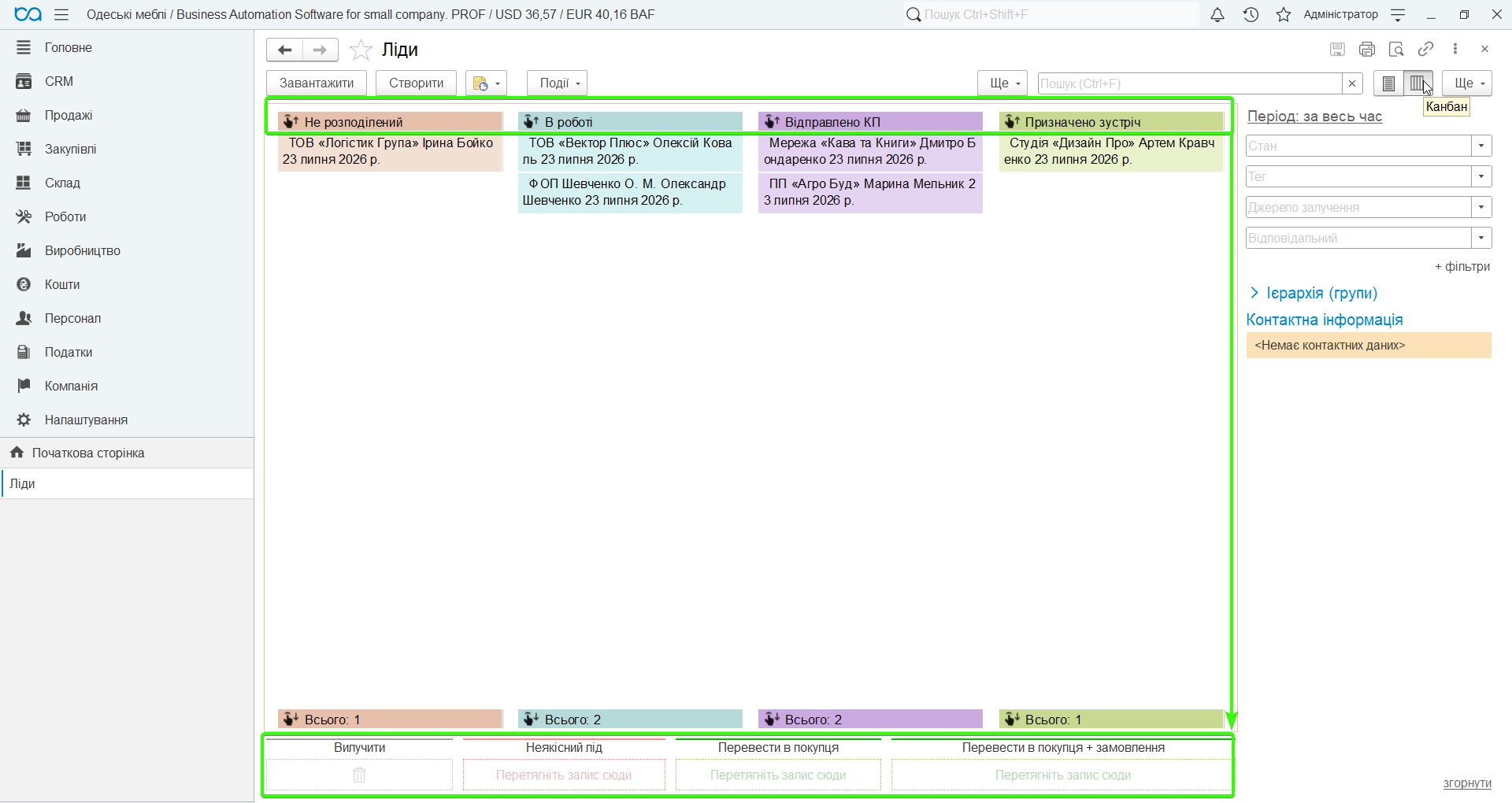Expand the Ієрархія (групи) section

pyautogui.click(x=1314, y=293)
